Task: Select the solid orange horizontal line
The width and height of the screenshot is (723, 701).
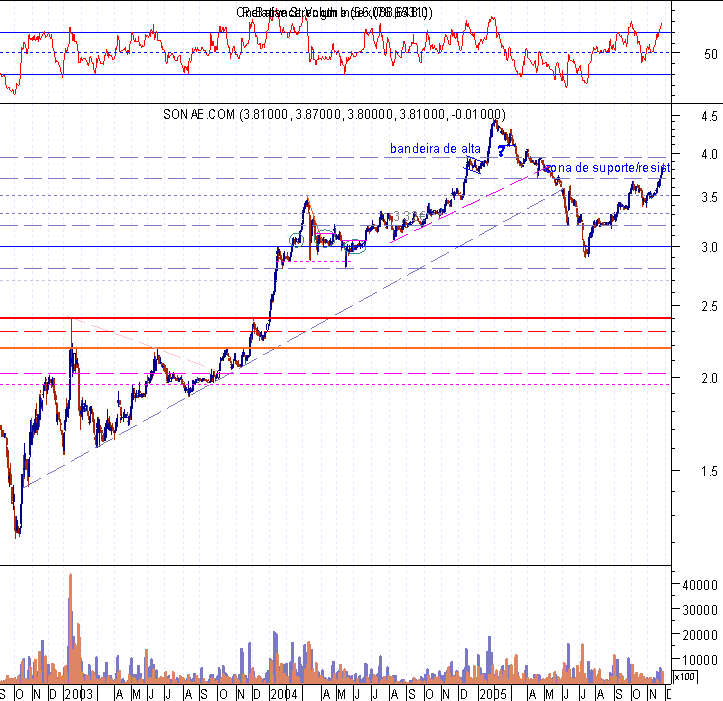Action: coord(335,348)
